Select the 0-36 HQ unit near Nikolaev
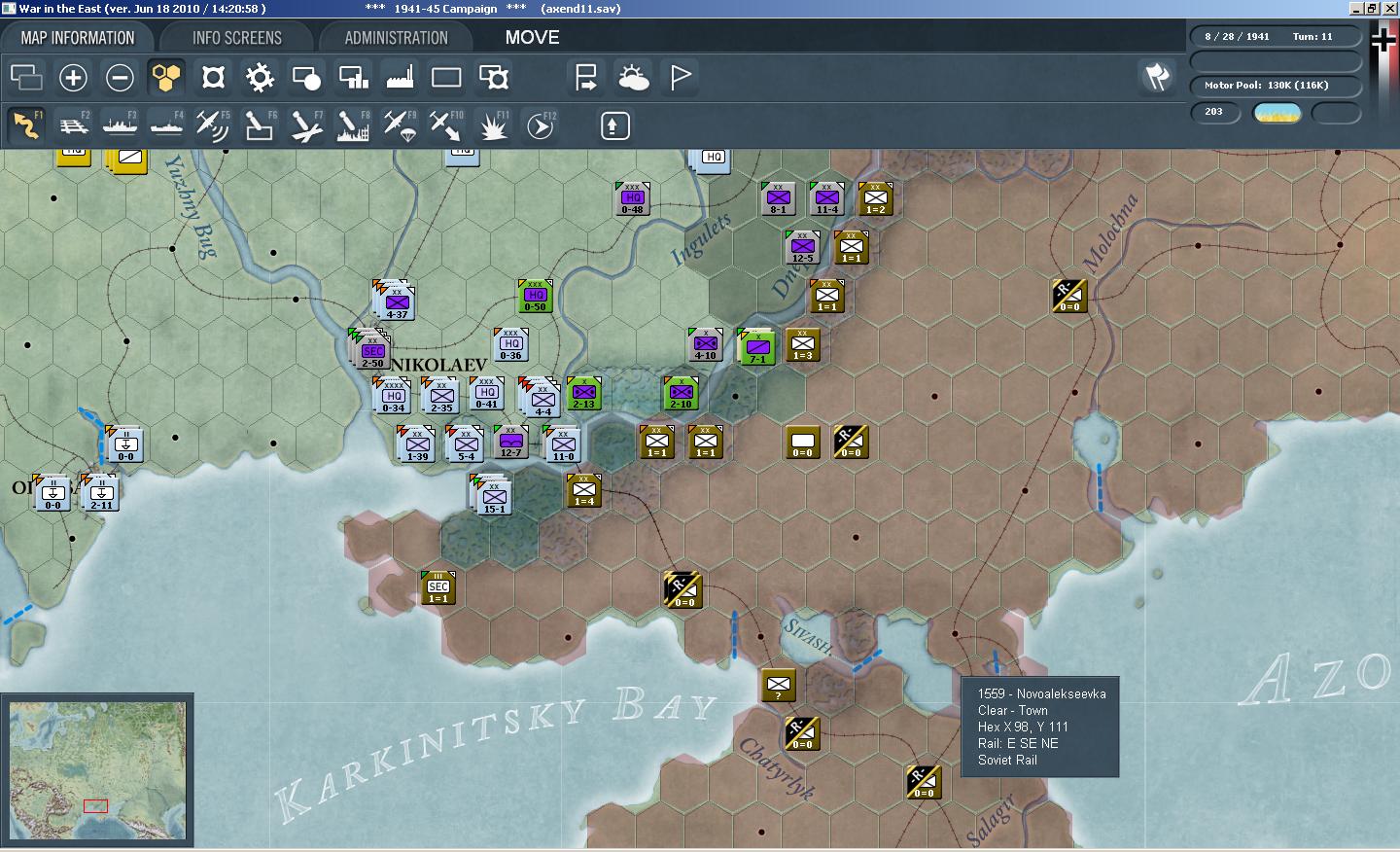Image resolution: width=1400 pixels, height=852 pixels. pyautogui.click(x=510, y=344)
